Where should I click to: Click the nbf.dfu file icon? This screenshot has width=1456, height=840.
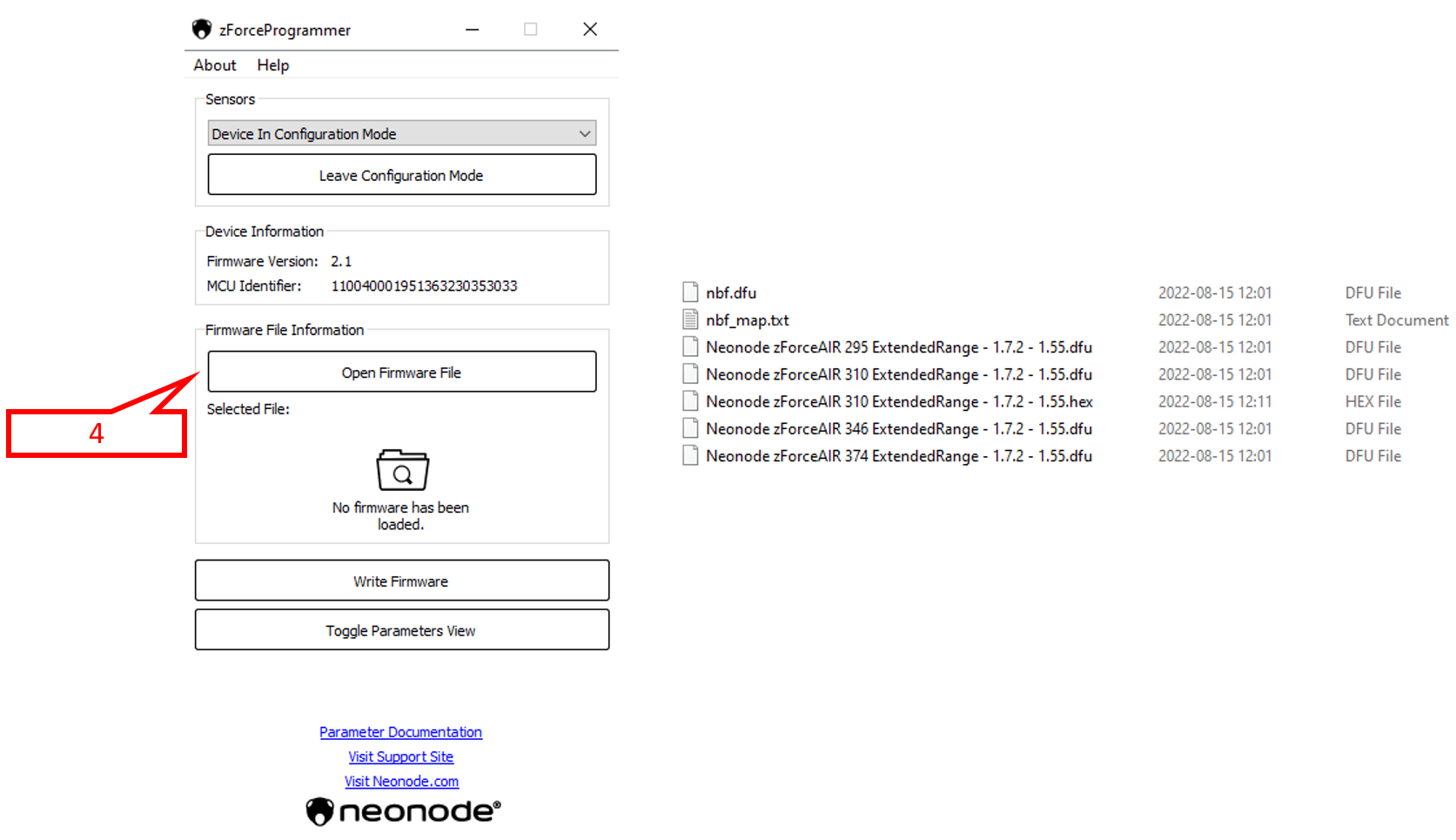(690, 292)
